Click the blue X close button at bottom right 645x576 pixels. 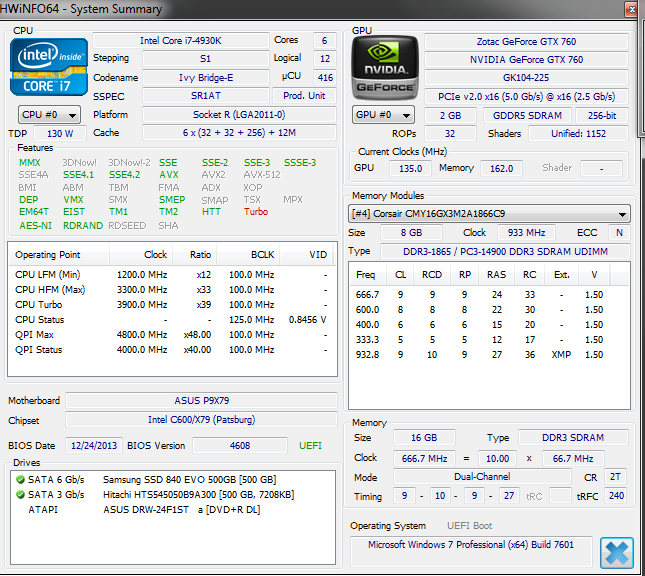(x=616, y=553)
